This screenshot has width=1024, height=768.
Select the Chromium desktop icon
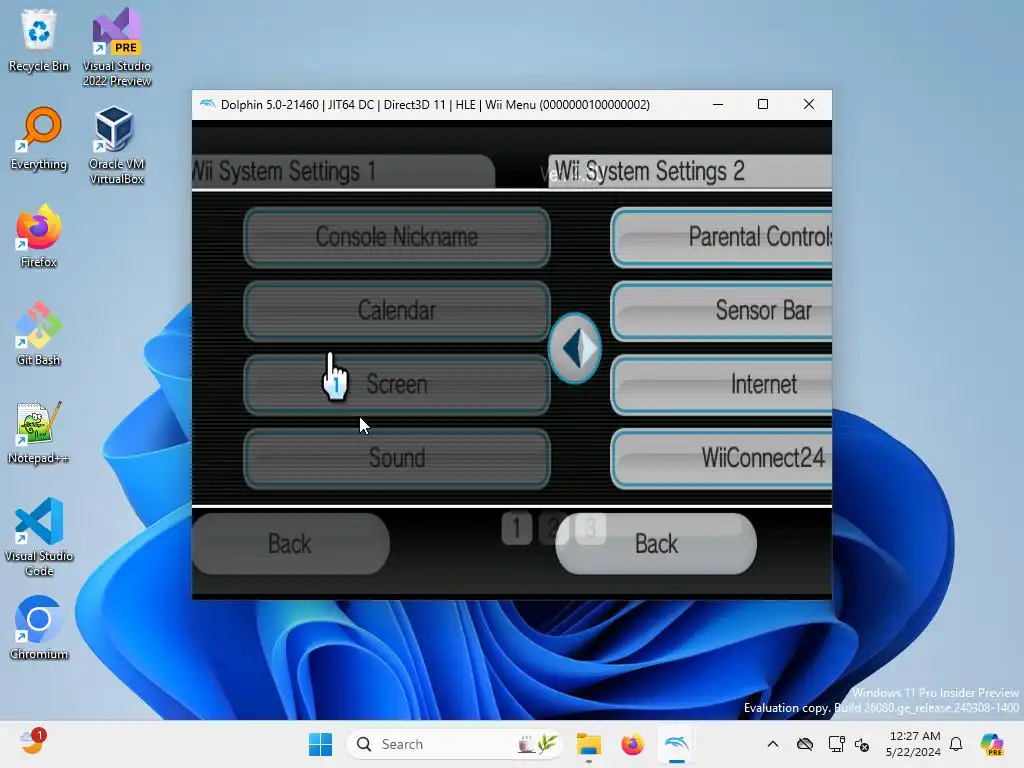(39, 628)
